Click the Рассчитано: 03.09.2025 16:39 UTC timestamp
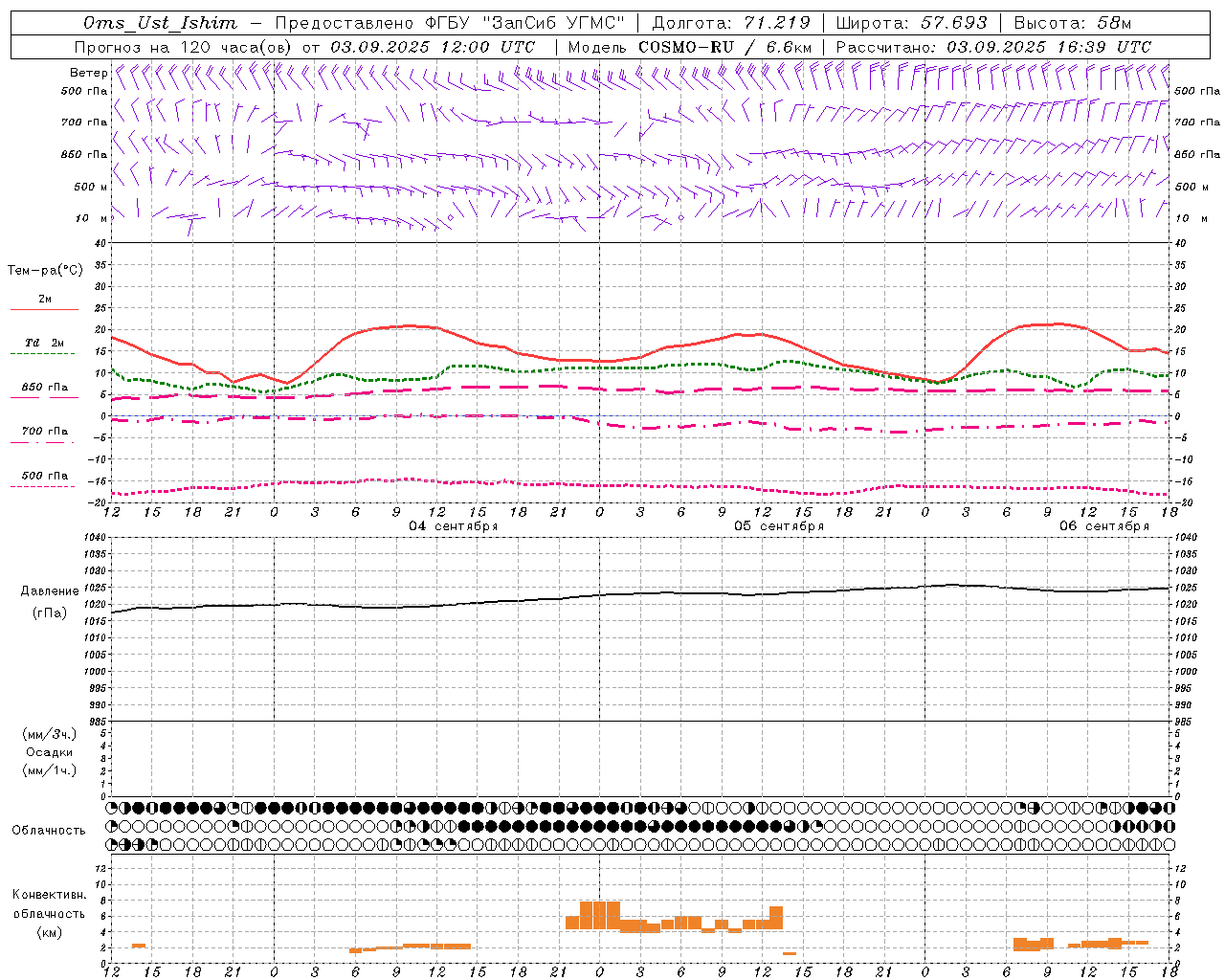Image resolution: width=1225 pixels, height=980 pixels. click(x=993, y=47)
